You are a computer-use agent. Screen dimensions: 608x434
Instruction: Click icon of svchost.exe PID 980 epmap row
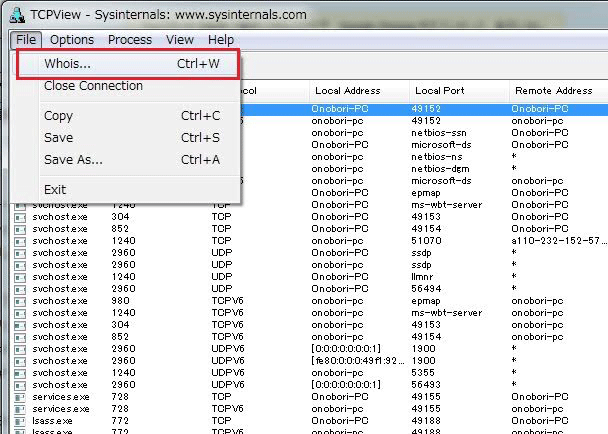click(20, 302)
